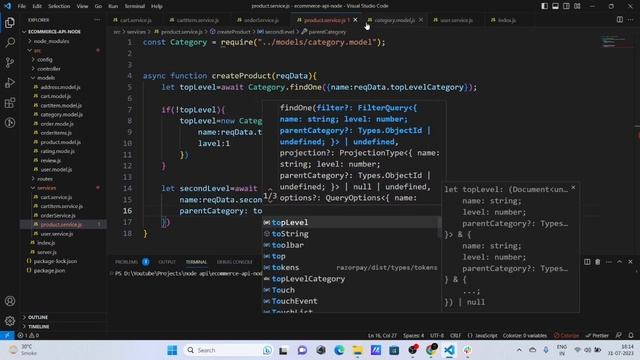This screenshot has width=640, height=360.
Task: Open the Extensions view
Action: [x=10, y=102]
